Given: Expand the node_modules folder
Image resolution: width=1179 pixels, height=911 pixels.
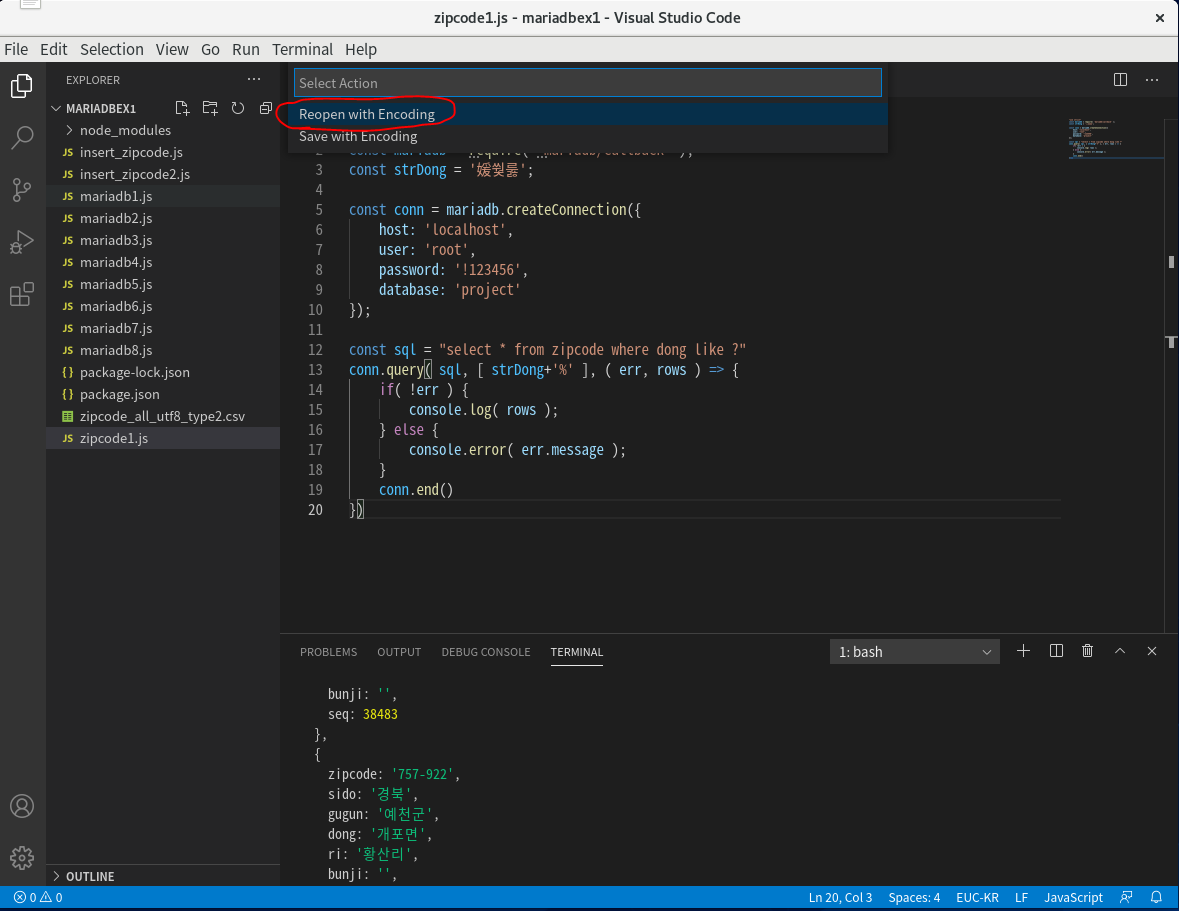Looking at the screenshot, I should coord(163,130).
